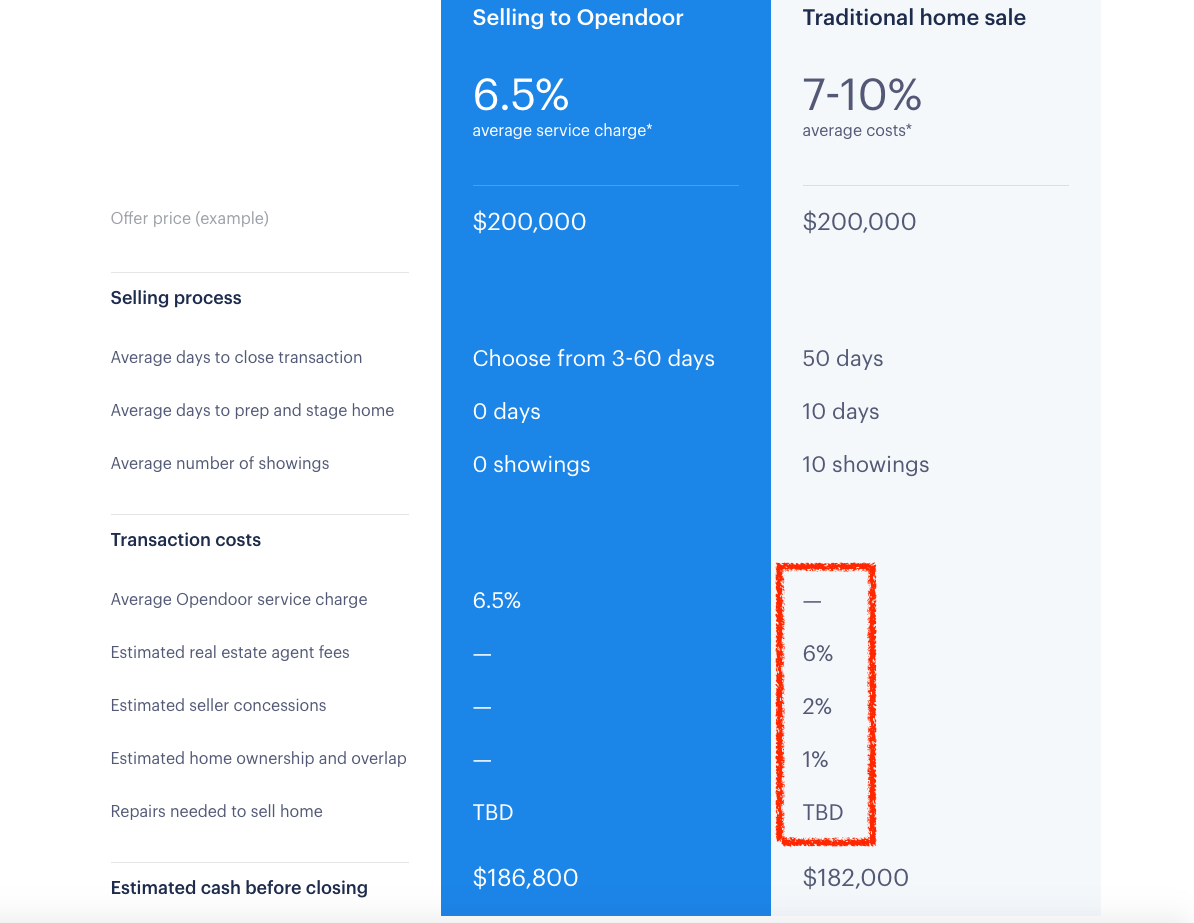Click 'average service charge*' caption

[x=562, y=130]
